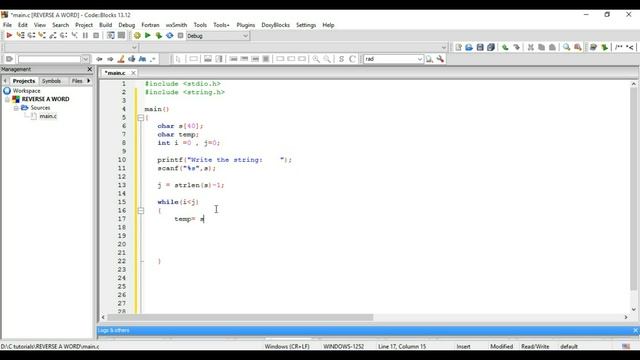Click the jump-to text input field

pyautogui.click(x=49, y=59)
